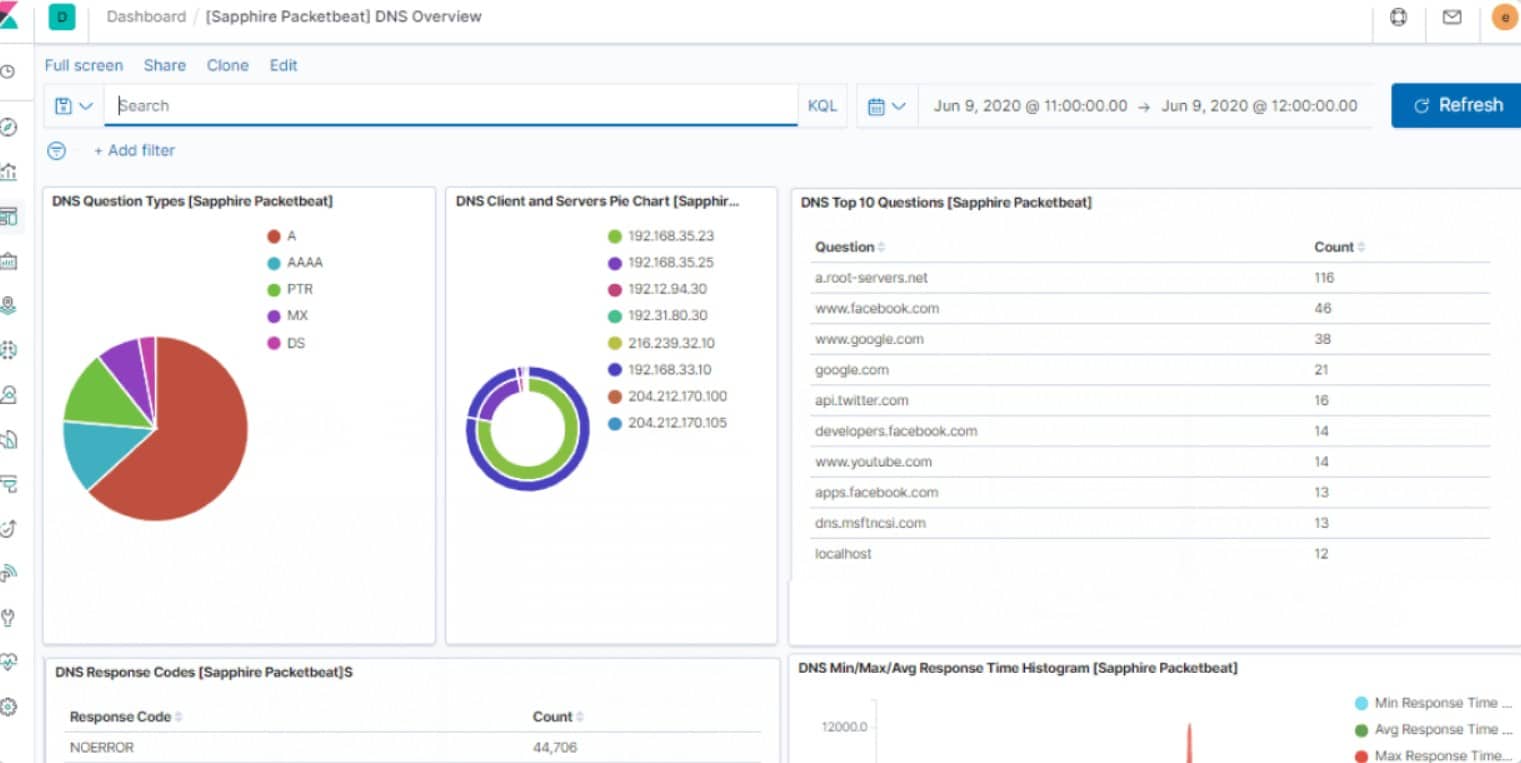
Task: Sort the Top 10 Questions table by Question
Action: click(x=850, y=247)
